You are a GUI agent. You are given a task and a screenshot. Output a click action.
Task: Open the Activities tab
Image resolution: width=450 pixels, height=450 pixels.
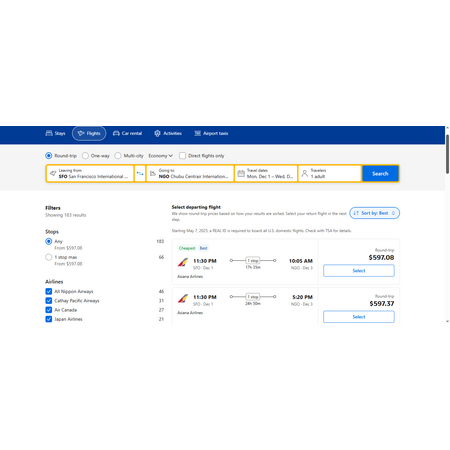[168, 133]
